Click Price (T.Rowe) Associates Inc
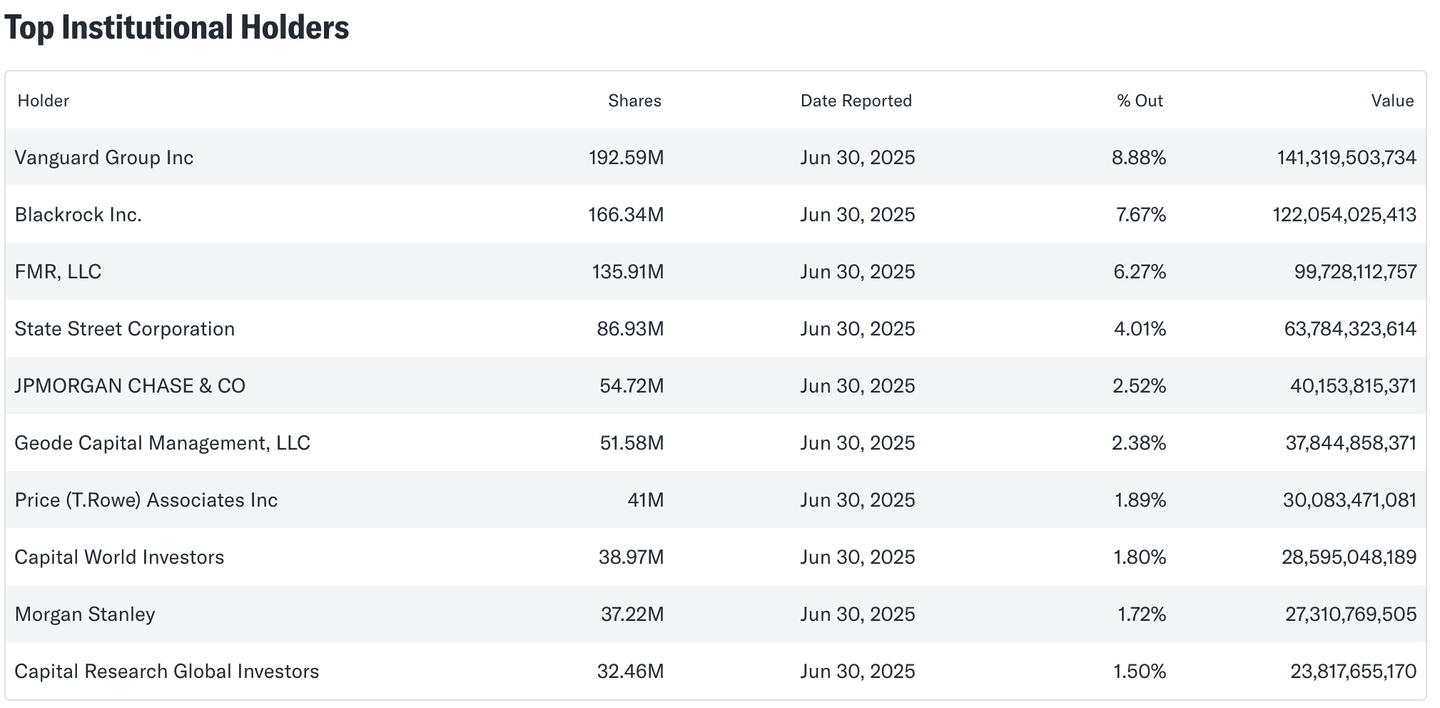Viewport: 1440px width, 708px height. (146, 500)
